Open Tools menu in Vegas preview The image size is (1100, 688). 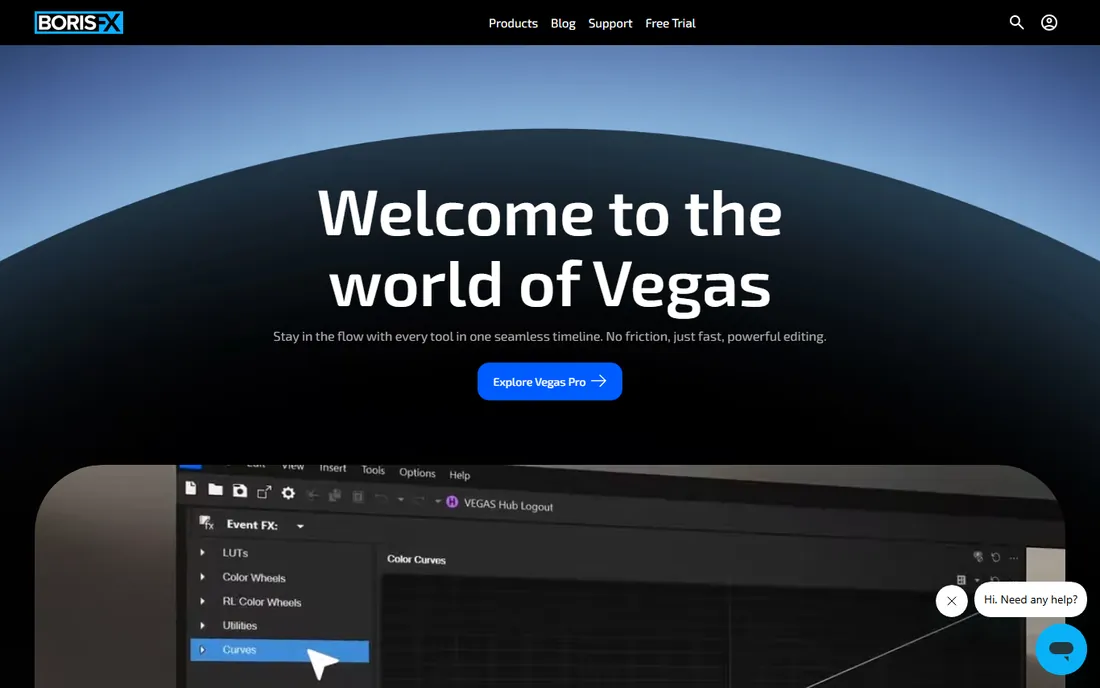point(373,470)
